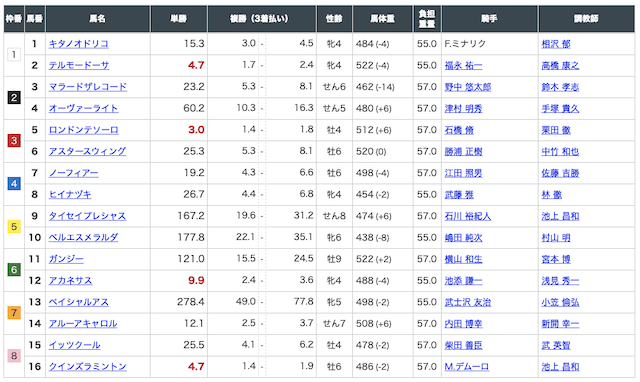Screen dimensions: 640x382
Task: Open horse ベルエスメラルダ link
Action: [x=83, y=238]
